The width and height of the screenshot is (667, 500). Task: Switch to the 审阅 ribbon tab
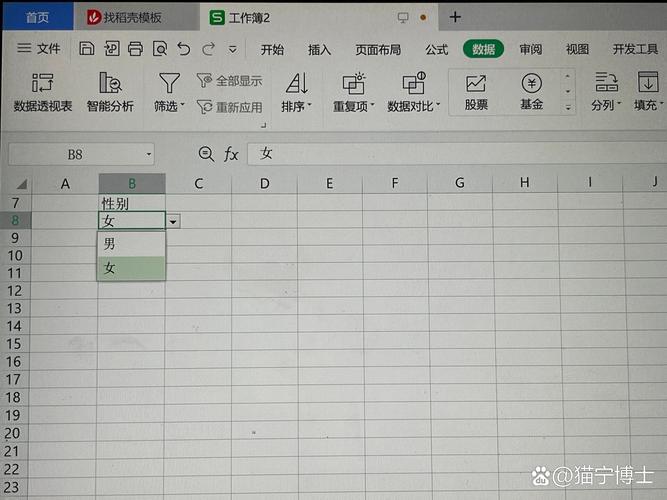(530, 49)
